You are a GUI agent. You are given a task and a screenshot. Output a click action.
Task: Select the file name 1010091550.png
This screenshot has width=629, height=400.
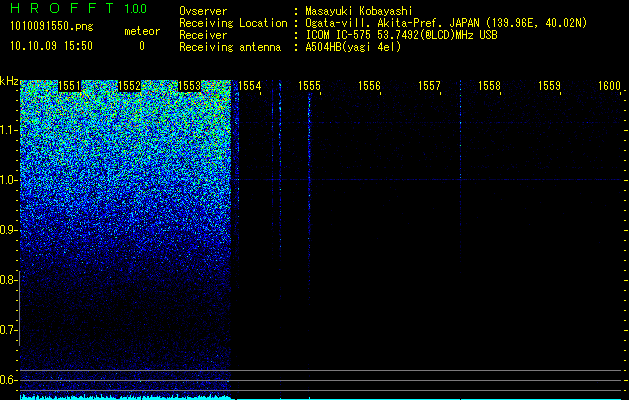[x=52, y=27]
